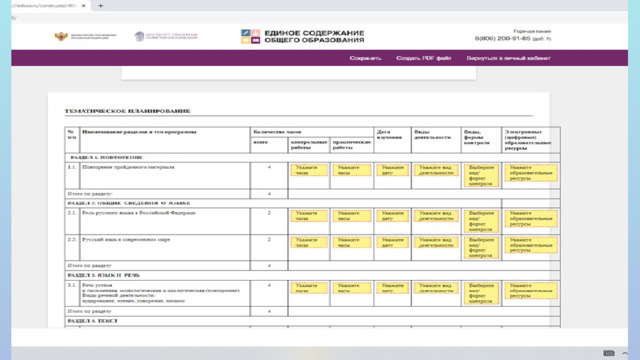Click topic "Роль русского языка в Российской Федерации"
640x360 pixels.
pos(139,213)
